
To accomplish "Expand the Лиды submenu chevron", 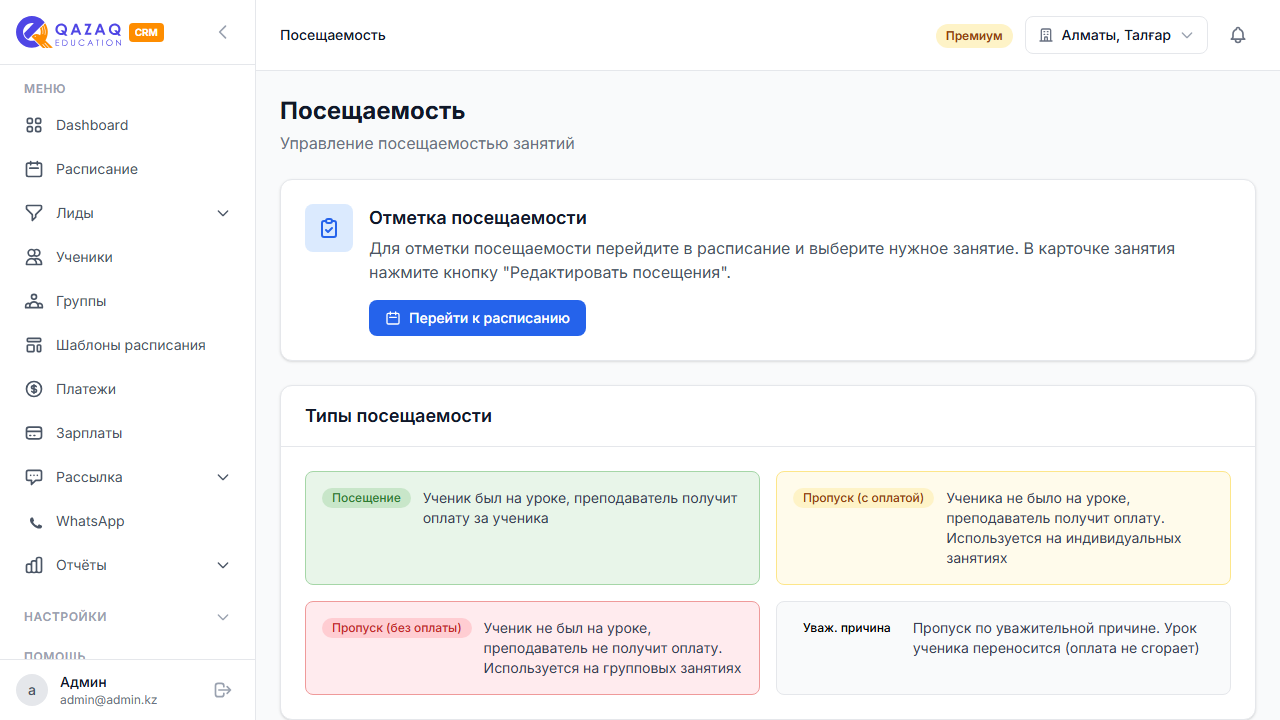I will [223, 213].
